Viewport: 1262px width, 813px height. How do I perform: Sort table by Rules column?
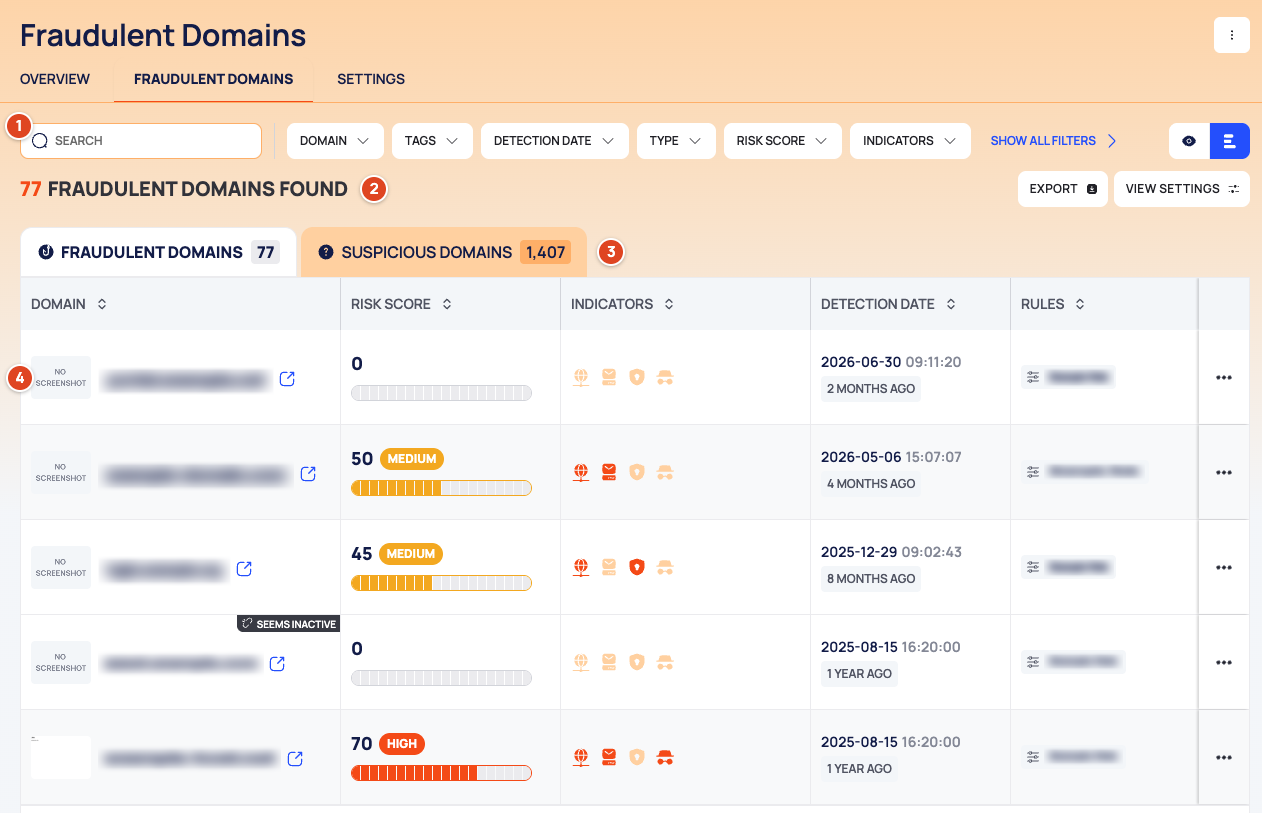click(x=1080, y=304)
